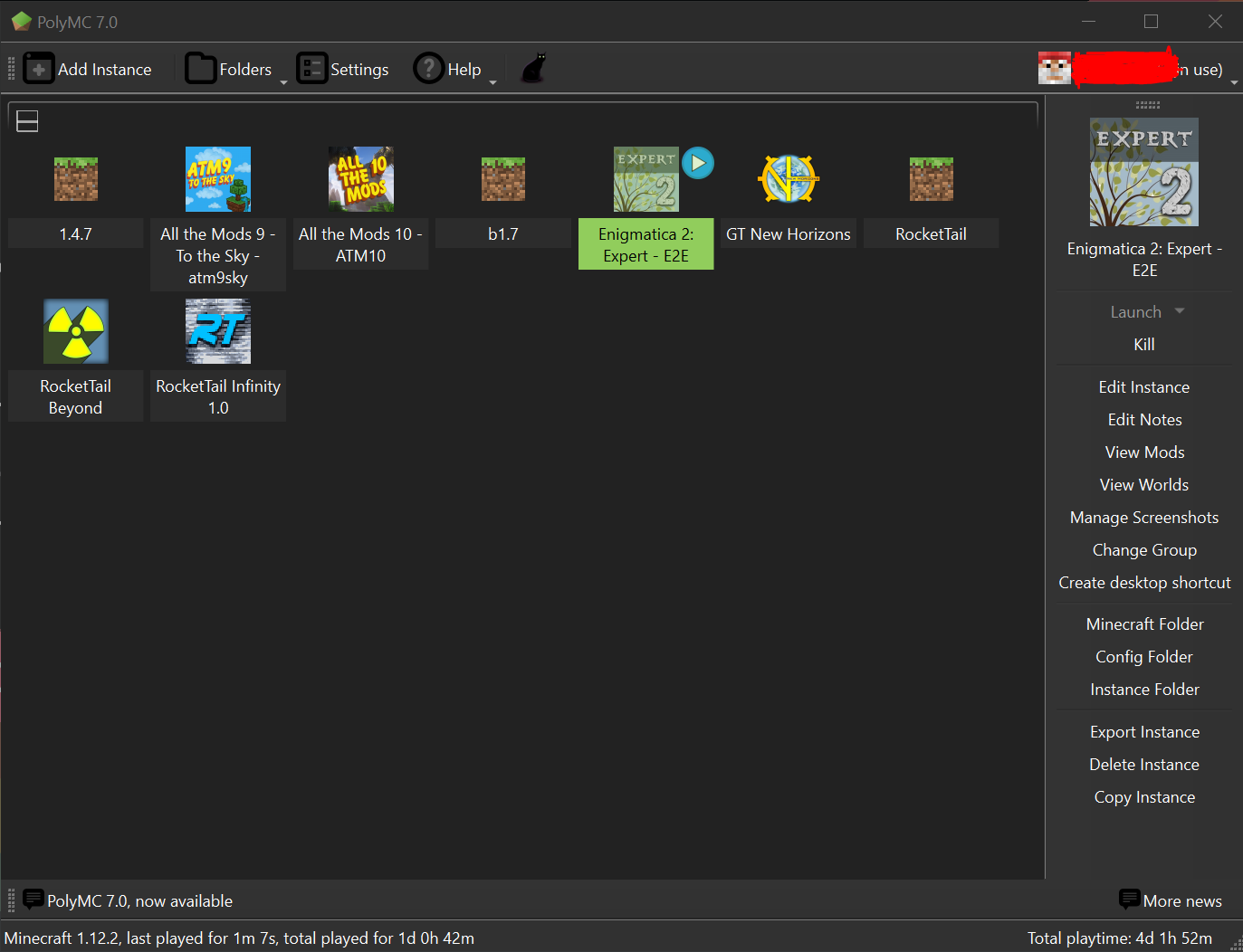
Task: Click Export Instance
Action: [x=1144, y=732]
